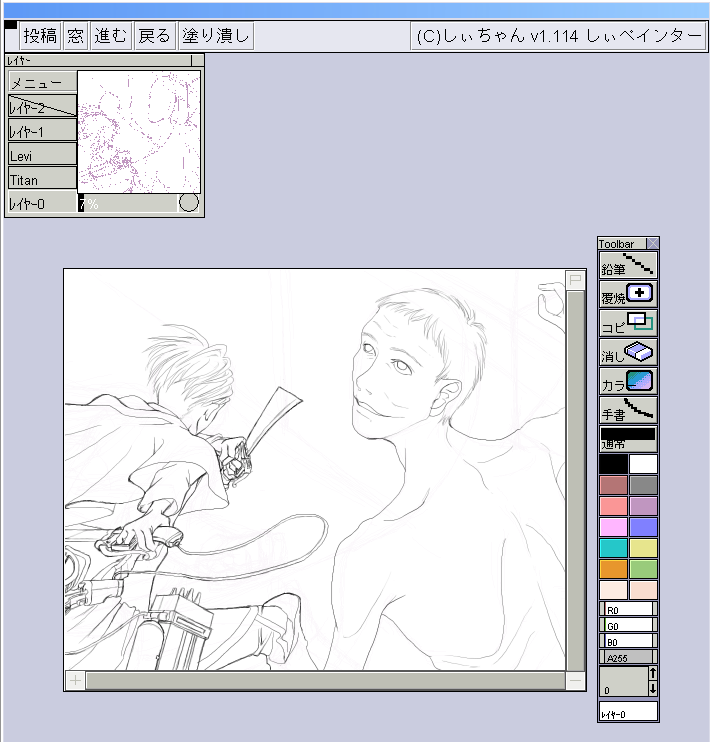The width and height of the screenshot is (710, 742).
Task: Pick the light magenta color swatch
Action: pyautogui.click(x=613, y=527)
